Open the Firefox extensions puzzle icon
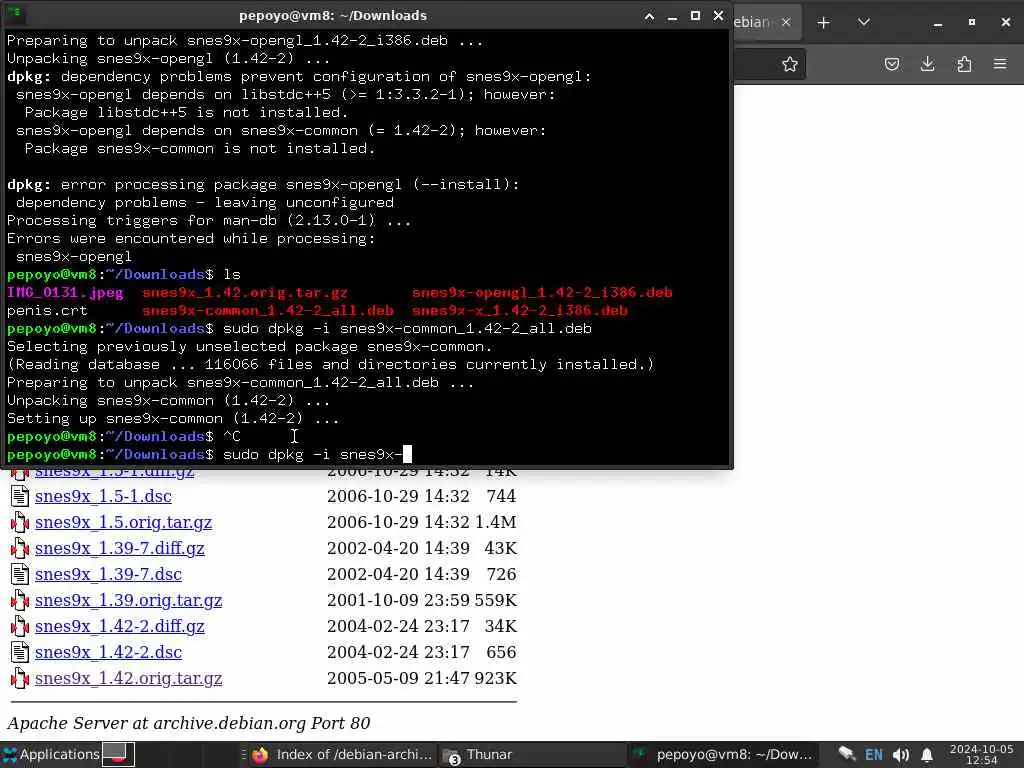Viewport: 1024px width, 768px height. (964, 64)
